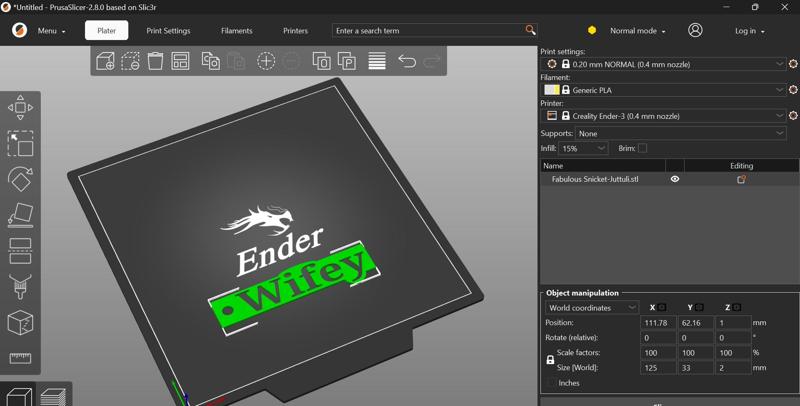The image size is (800, 406).
Task: Click the green Wifey model on the bed
Action: (296, 289)
